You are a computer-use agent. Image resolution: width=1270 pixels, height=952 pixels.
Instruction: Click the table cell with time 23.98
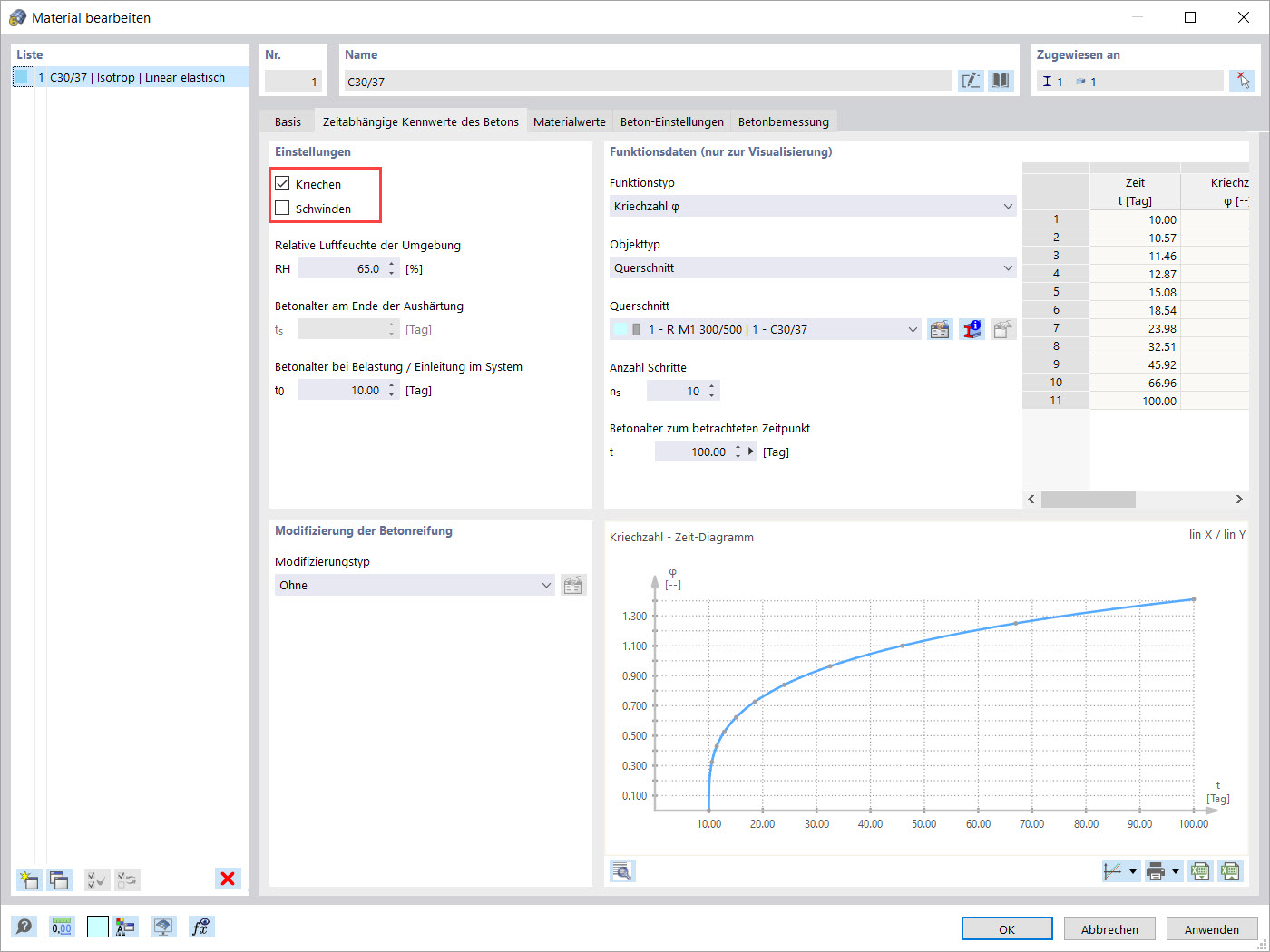click(x=1135, y=328)
